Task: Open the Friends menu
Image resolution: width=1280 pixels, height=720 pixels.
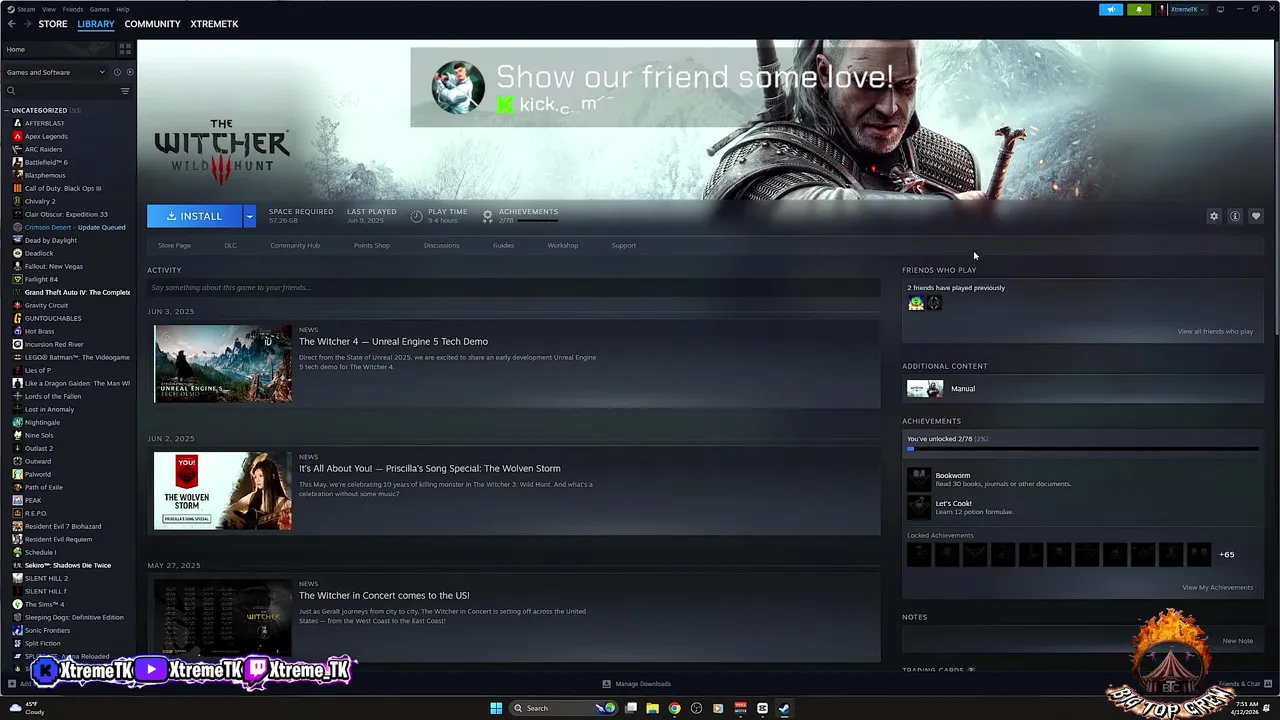Action: [73, 9]
